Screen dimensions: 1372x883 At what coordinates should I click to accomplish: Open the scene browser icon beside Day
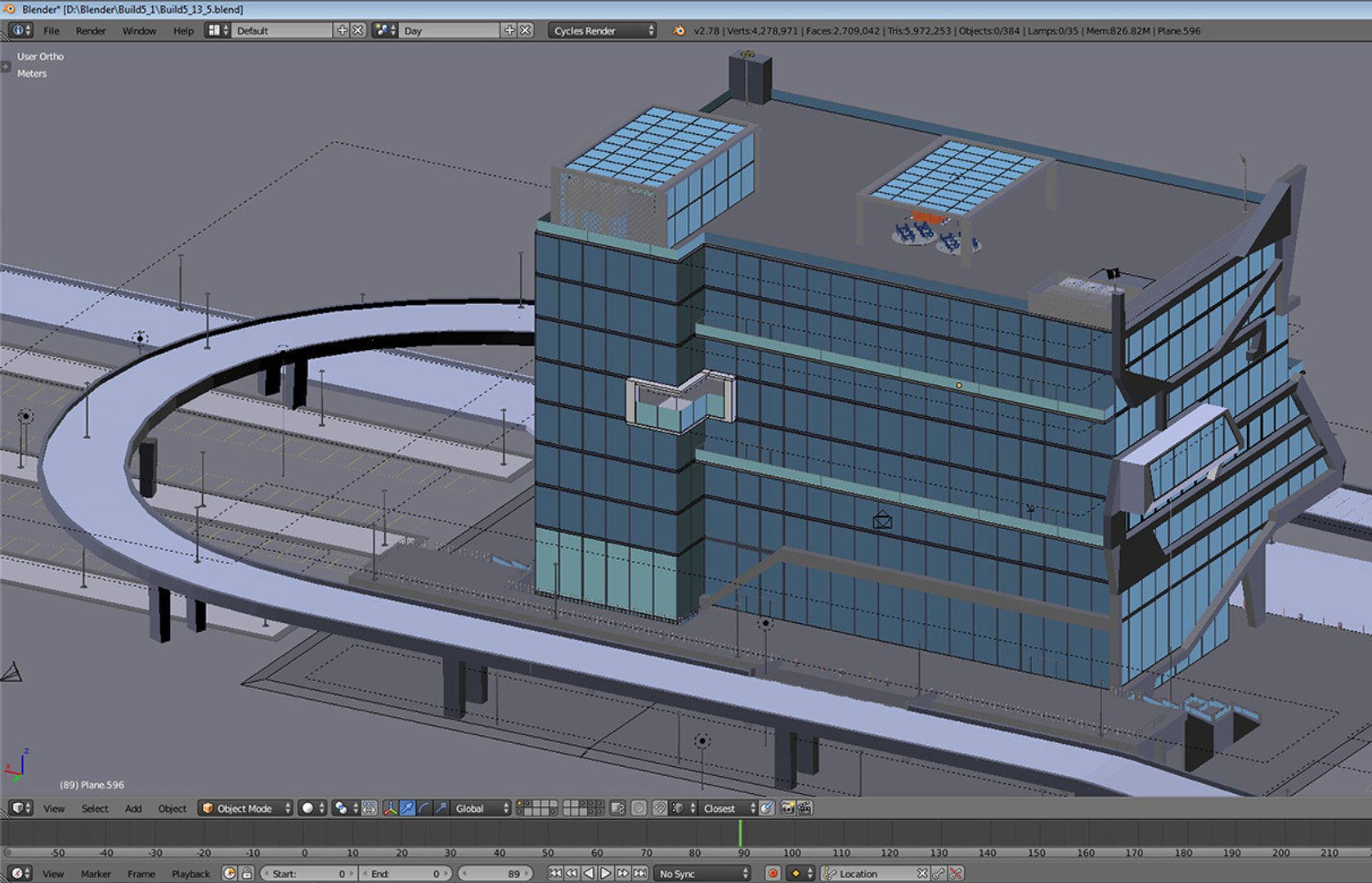coord(384,30)
